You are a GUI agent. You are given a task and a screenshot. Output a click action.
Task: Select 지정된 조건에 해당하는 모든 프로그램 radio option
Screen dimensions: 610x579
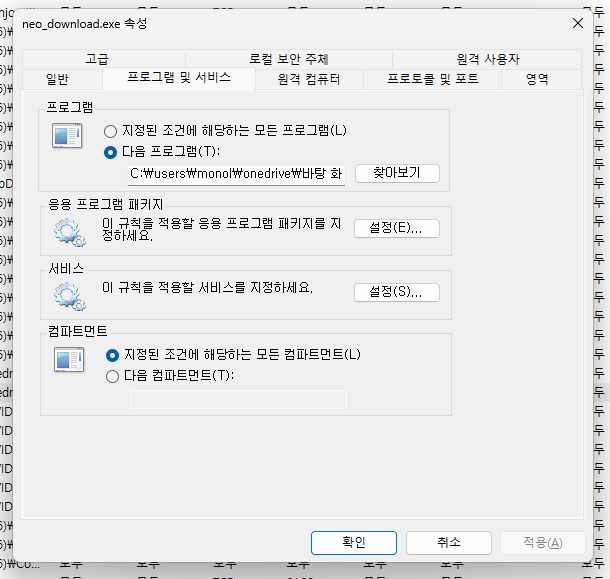[111, 131]
